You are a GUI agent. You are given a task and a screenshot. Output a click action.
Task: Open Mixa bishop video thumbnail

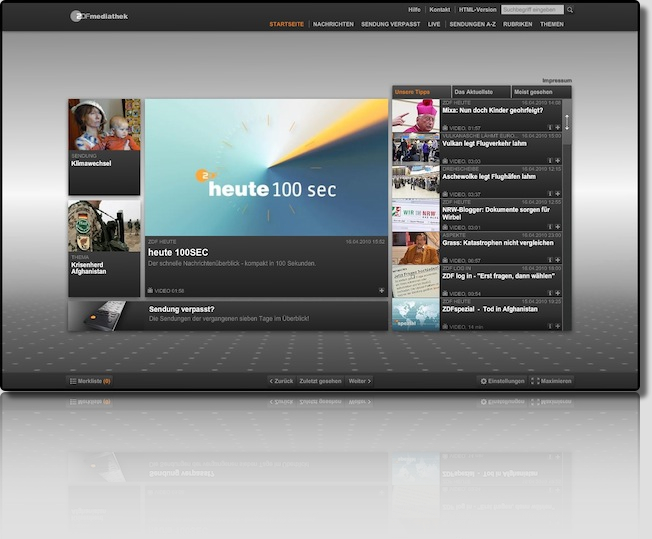[x=416, y=116]
